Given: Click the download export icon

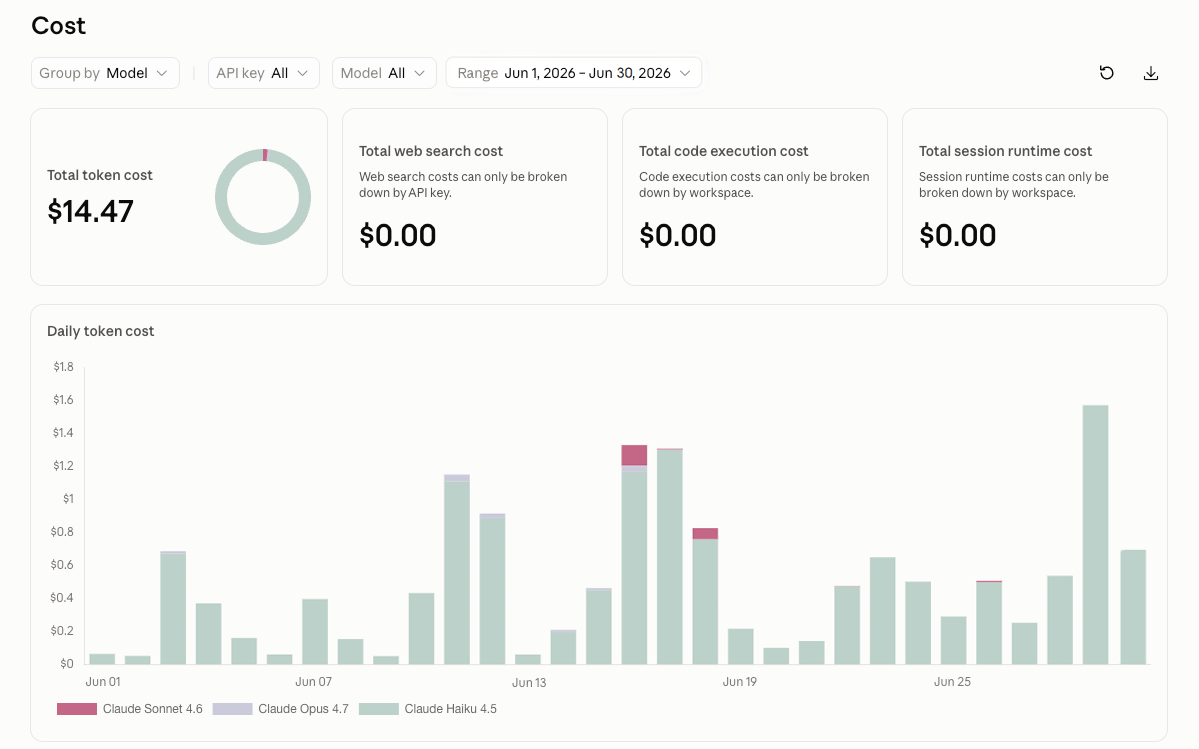Looking at the screenshot, I should [1151, 73].
